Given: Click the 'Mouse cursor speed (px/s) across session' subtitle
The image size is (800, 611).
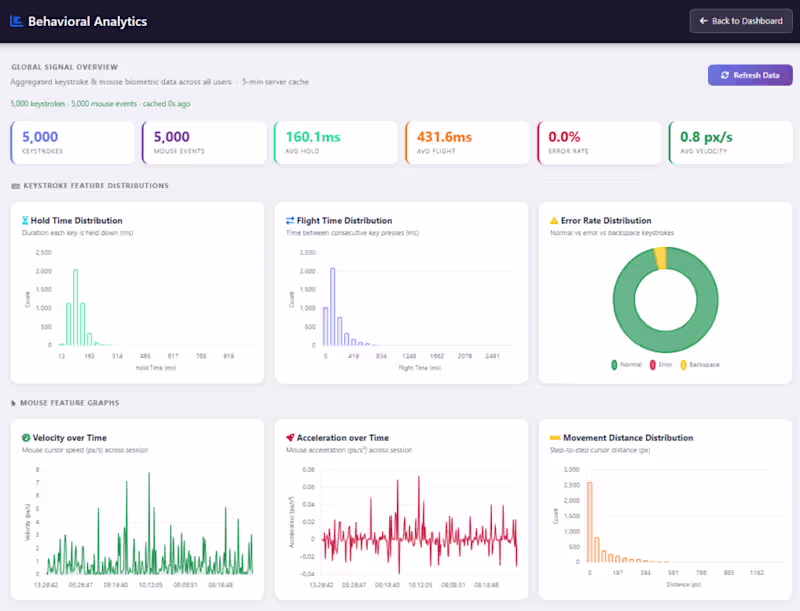Looking at the screenshot, I should (85, 450).
